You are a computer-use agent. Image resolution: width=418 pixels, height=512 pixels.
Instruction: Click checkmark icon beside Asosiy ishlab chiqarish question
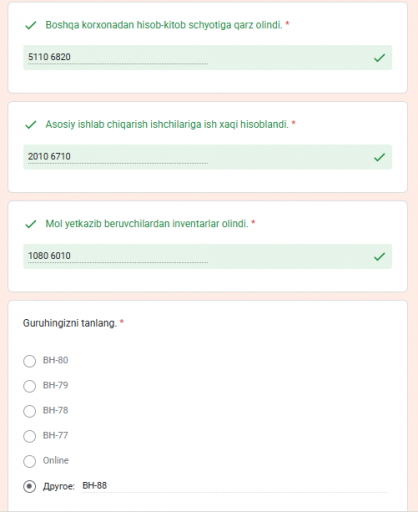click(31, 125)
